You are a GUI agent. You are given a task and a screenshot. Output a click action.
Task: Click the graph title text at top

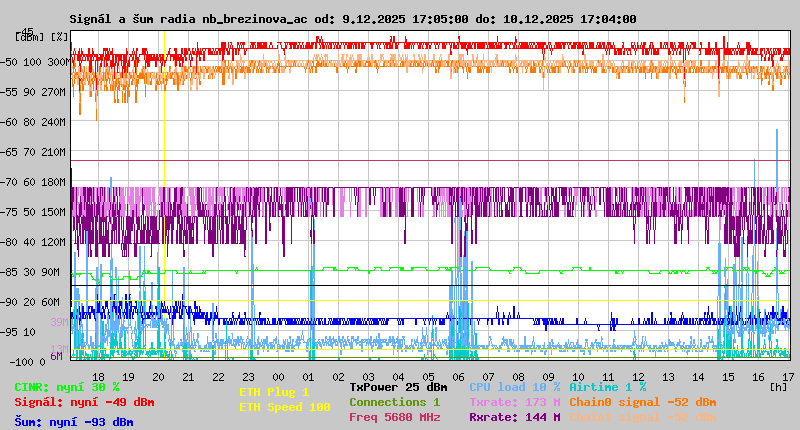pyautogui.click(x=352, y=19)
